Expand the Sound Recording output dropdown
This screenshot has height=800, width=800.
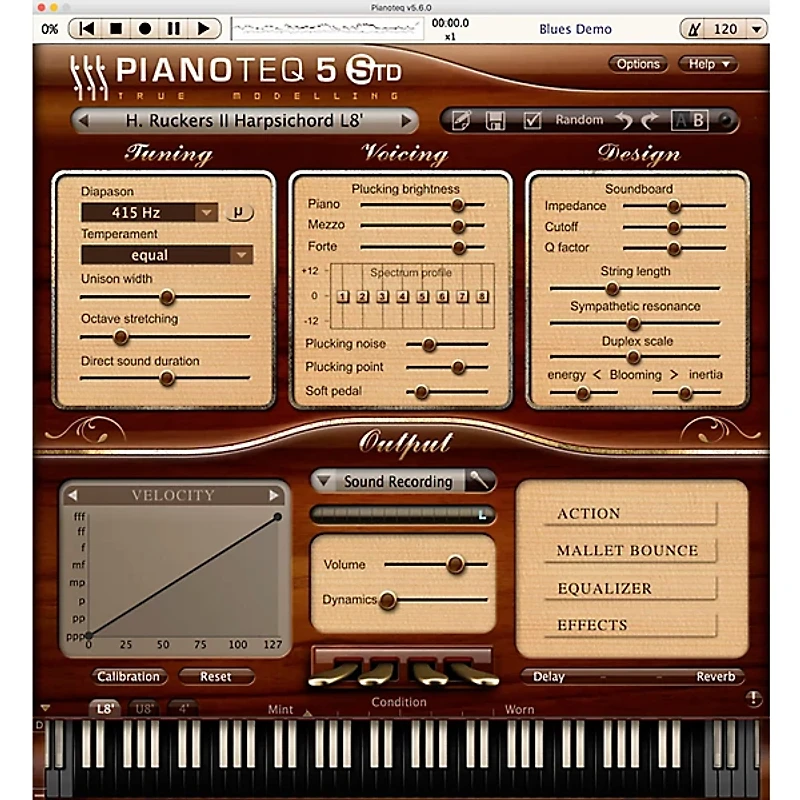(x=322, y=481)
